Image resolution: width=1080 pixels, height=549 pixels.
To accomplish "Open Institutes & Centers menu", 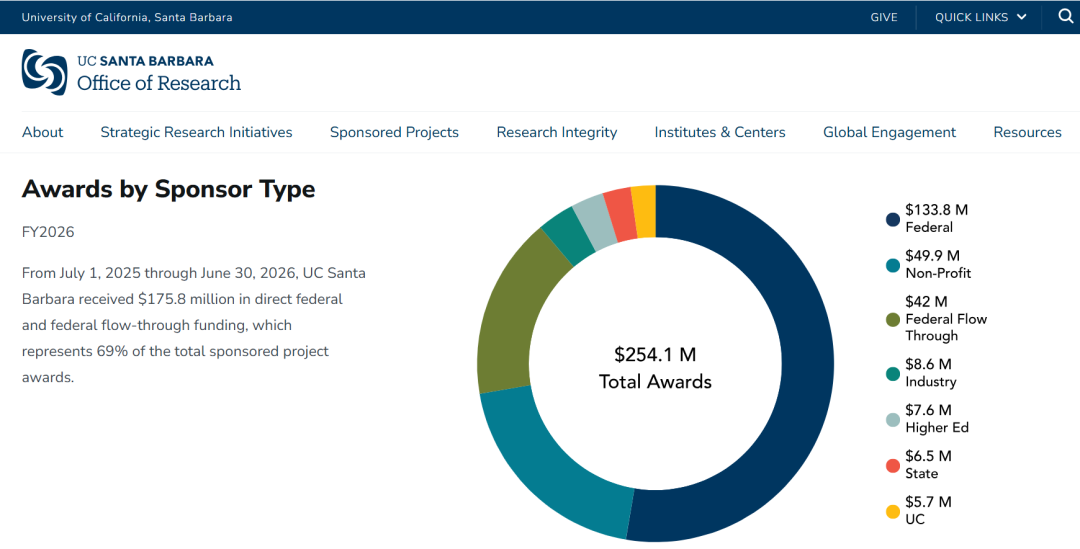I will click(x=720, y=132).
